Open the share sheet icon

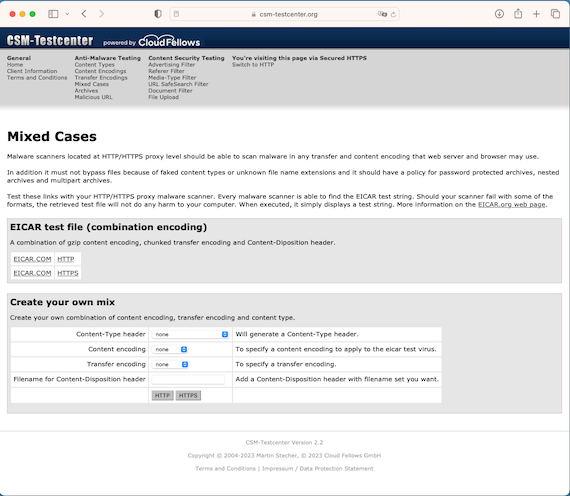tap(518, 14)
